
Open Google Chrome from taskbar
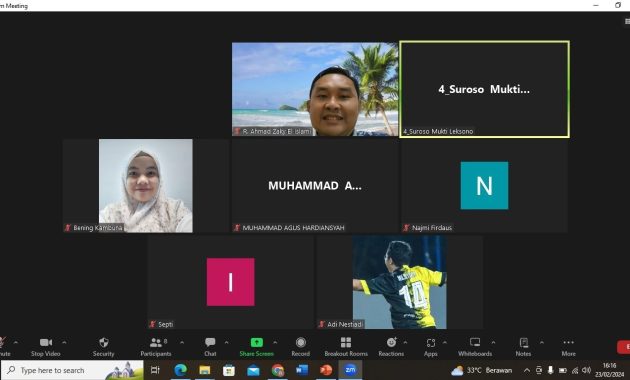click(277, 370)
